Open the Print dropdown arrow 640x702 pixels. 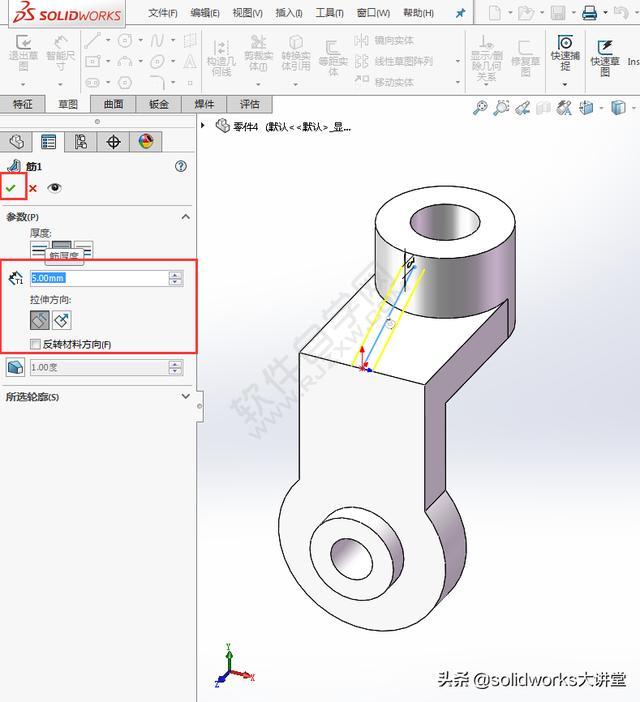tap(605, 13)
